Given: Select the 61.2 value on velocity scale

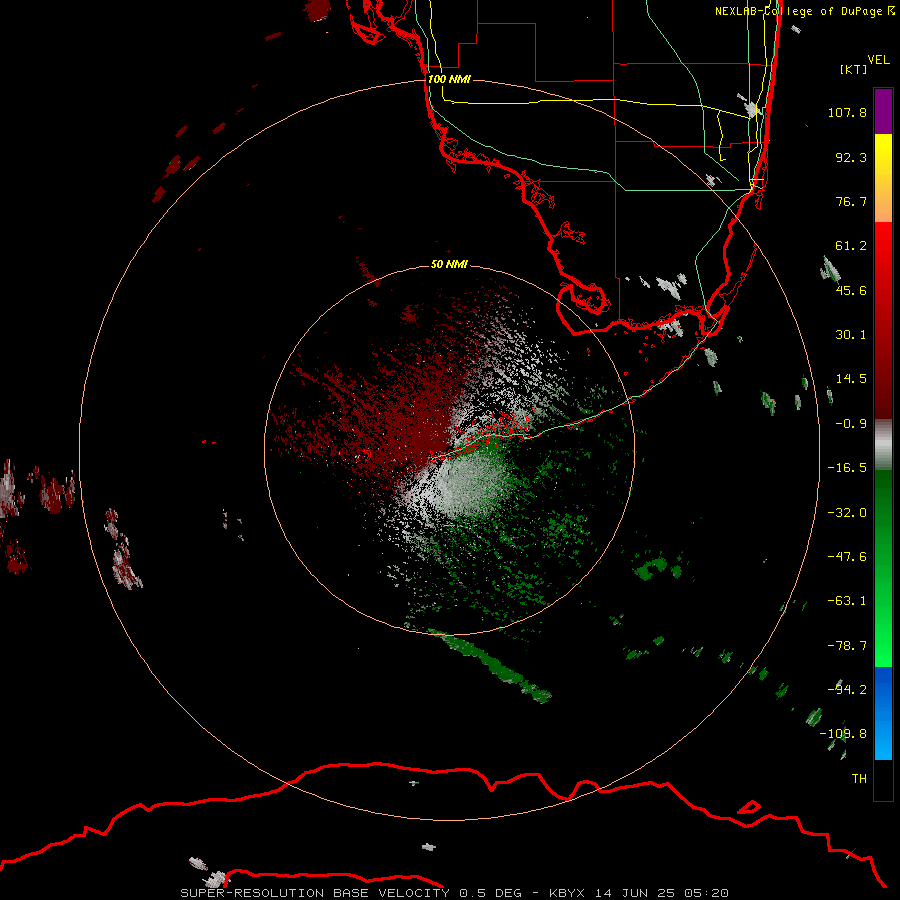Looking at the screenshot, I should [x=851, y=246].
